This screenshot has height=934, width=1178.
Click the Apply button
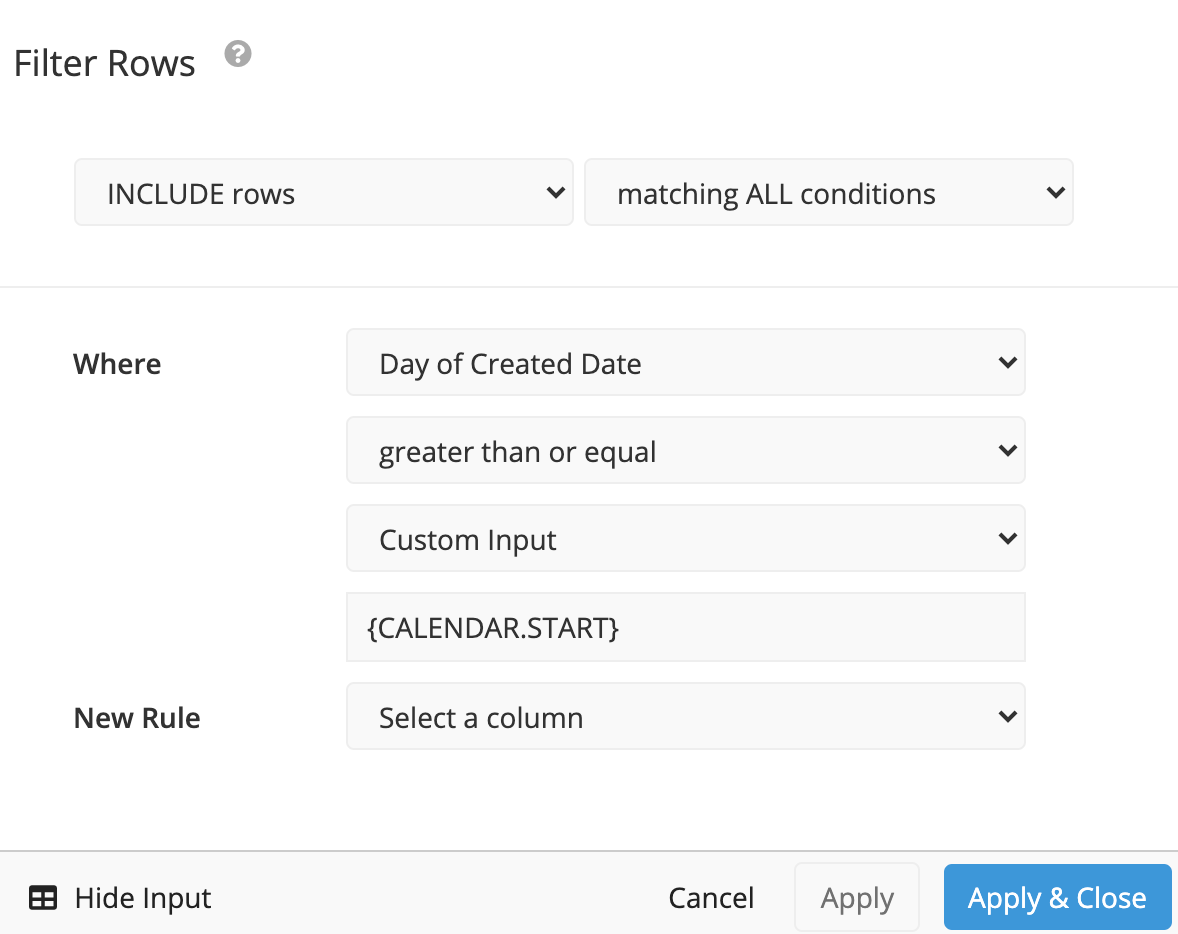[857, 897]
